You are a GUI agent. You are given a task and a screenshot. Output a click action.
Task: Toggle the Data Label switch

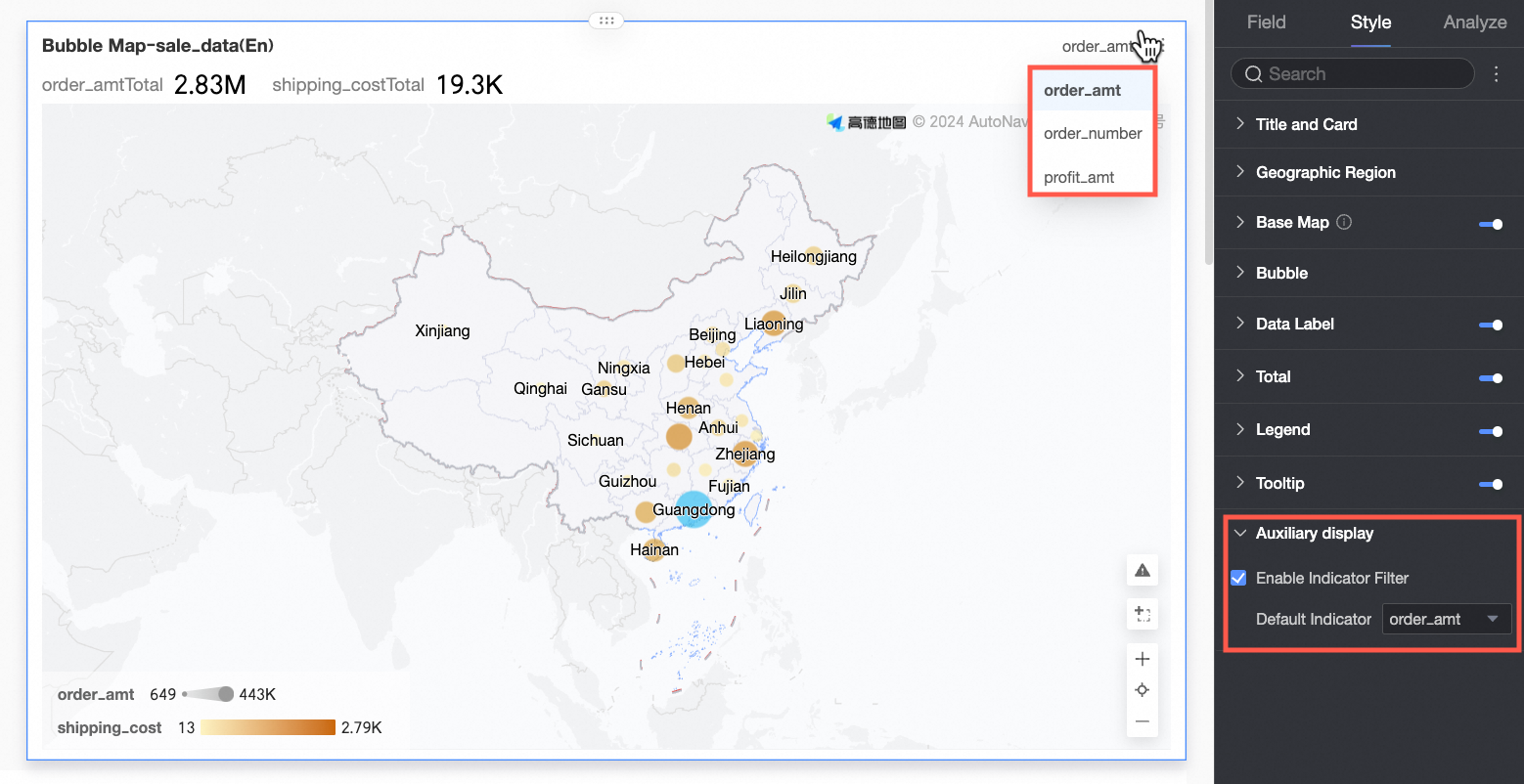point(1491,325)
